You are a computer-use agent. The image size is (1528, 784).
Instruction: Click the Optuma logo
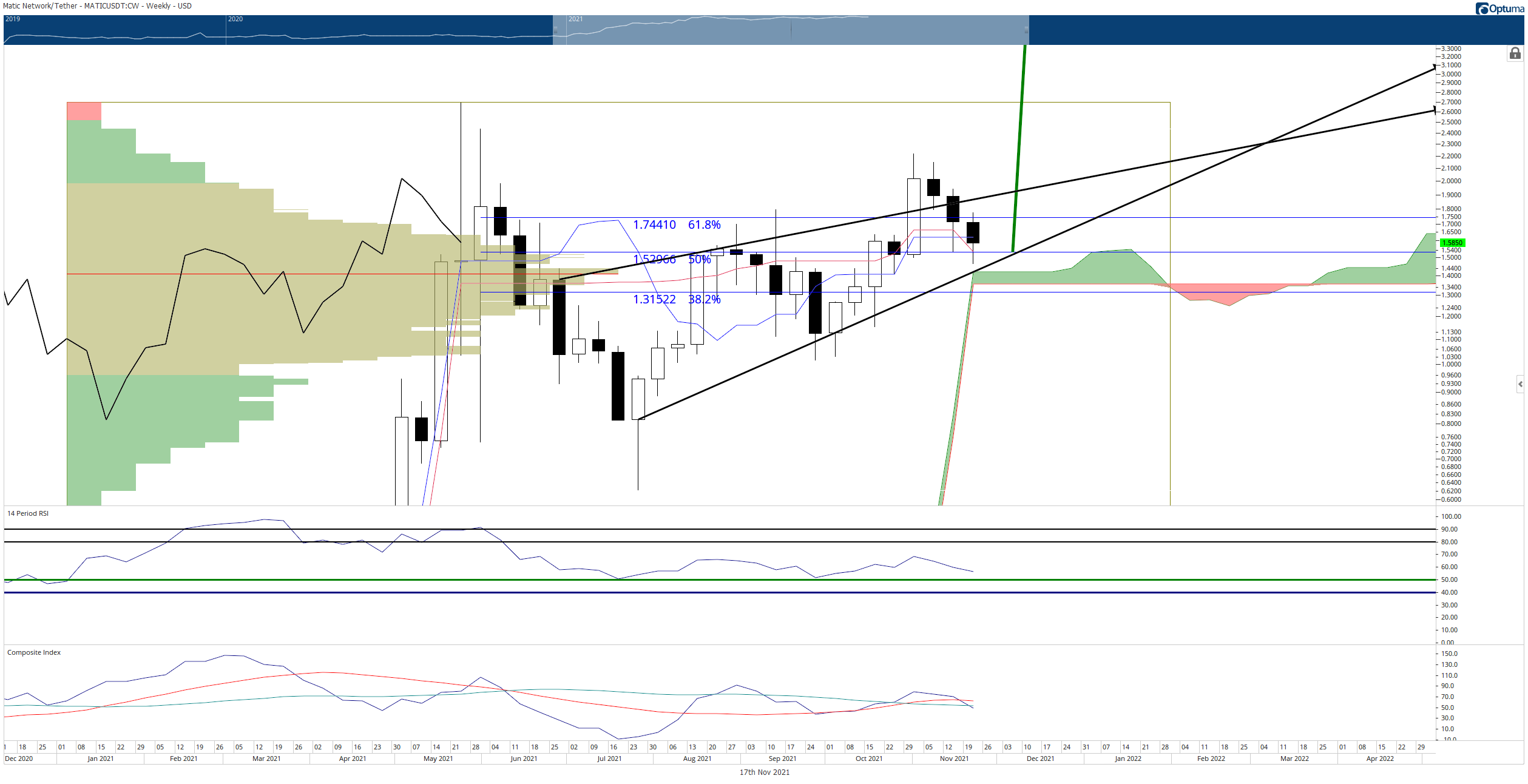[1499, 8]
